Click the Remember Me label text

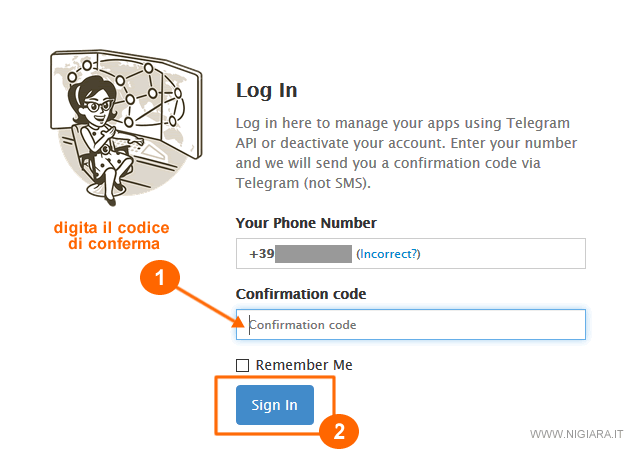point(304,365)
